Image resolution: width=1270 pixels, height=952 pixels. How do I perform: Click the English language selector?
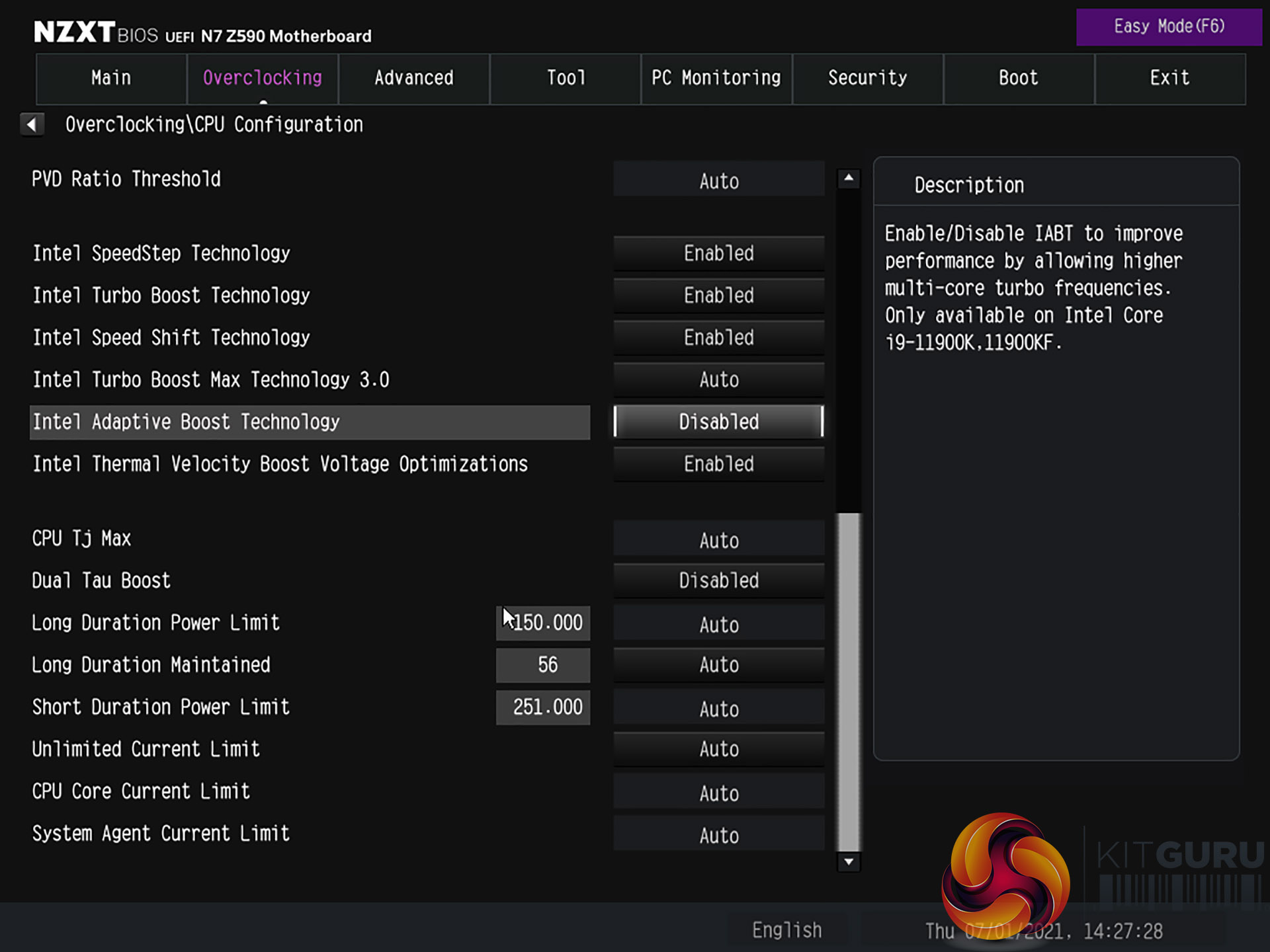coord(786,930)
